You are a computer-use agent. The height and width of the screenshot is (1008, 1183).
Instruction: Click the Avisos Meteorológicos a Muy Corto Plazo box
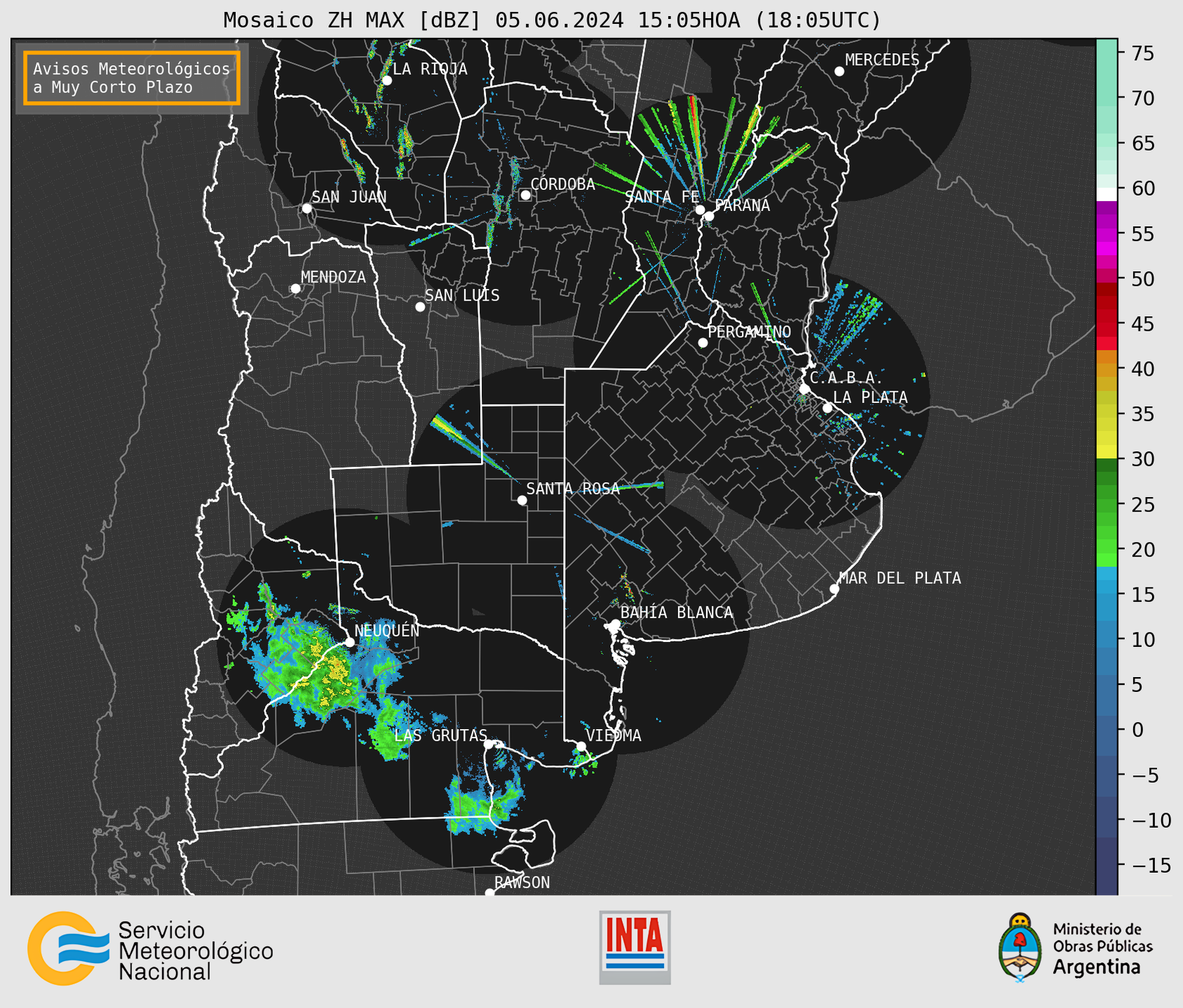[132, 78]
